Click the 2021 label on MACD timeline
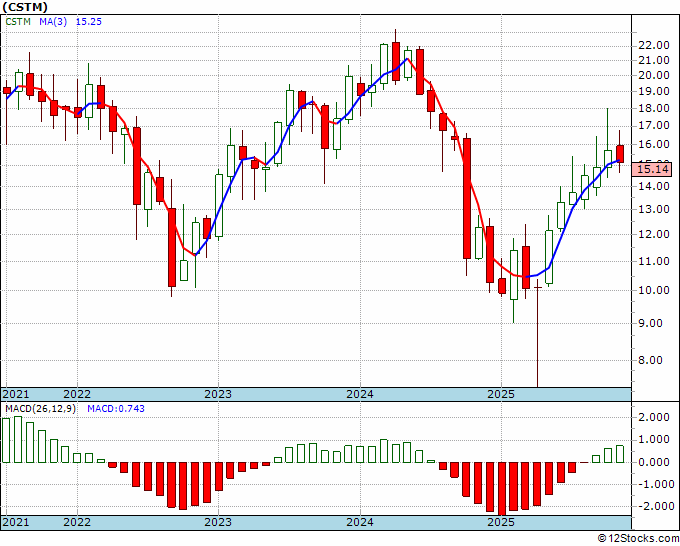Viewport: 680px width, 546px height. (16, 522)
